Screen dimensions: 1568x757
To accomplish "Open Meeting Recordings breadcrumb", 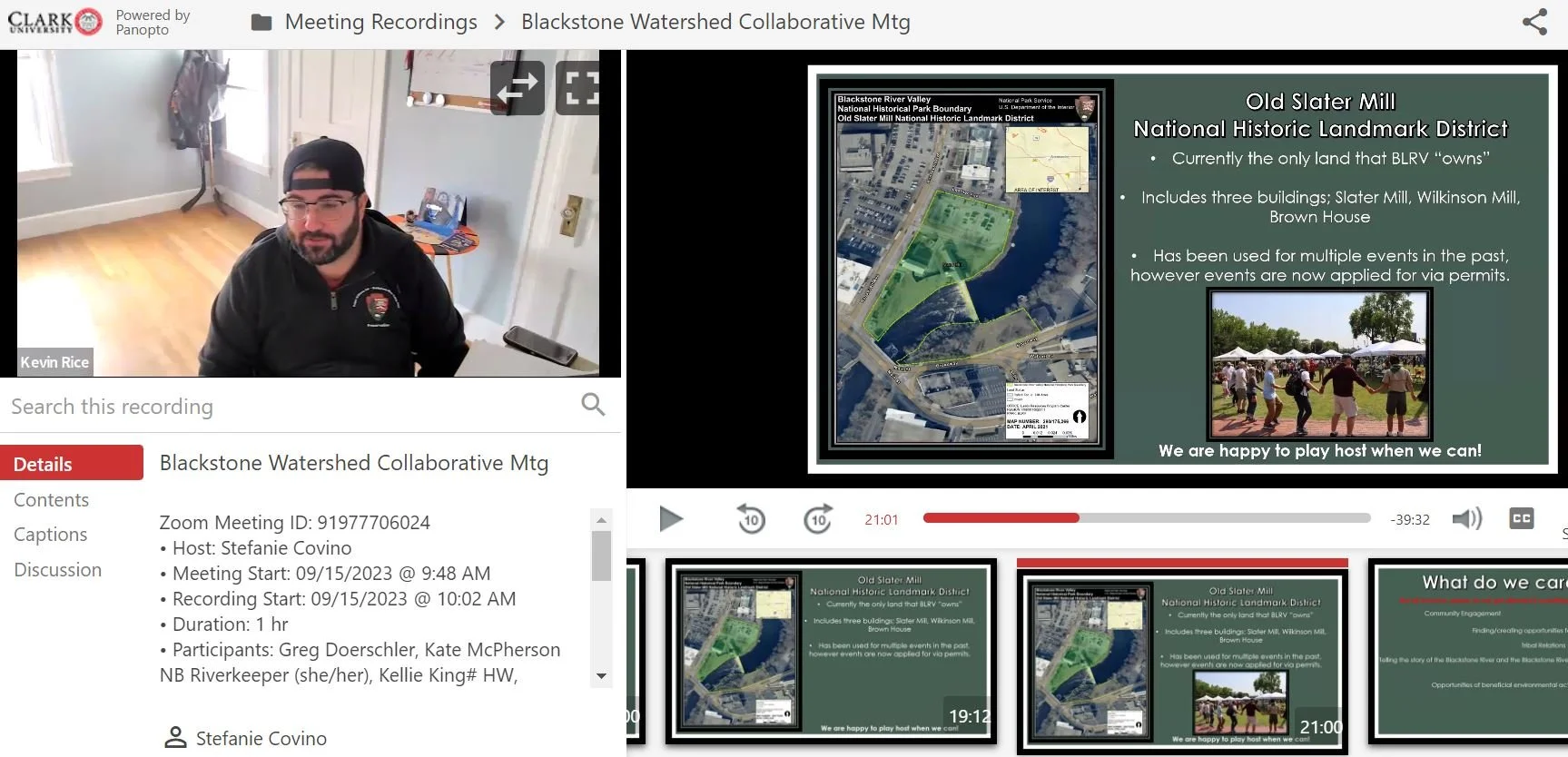I will 381,22.
